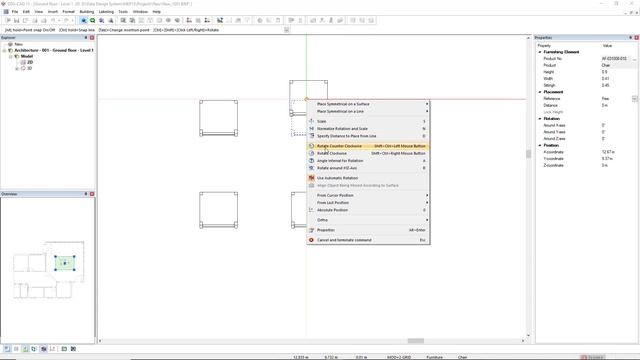The height and width of the screenshot is (360, 640).
Task: Click the green magnifier zoom icon
Action: click(x=93, y=20)
